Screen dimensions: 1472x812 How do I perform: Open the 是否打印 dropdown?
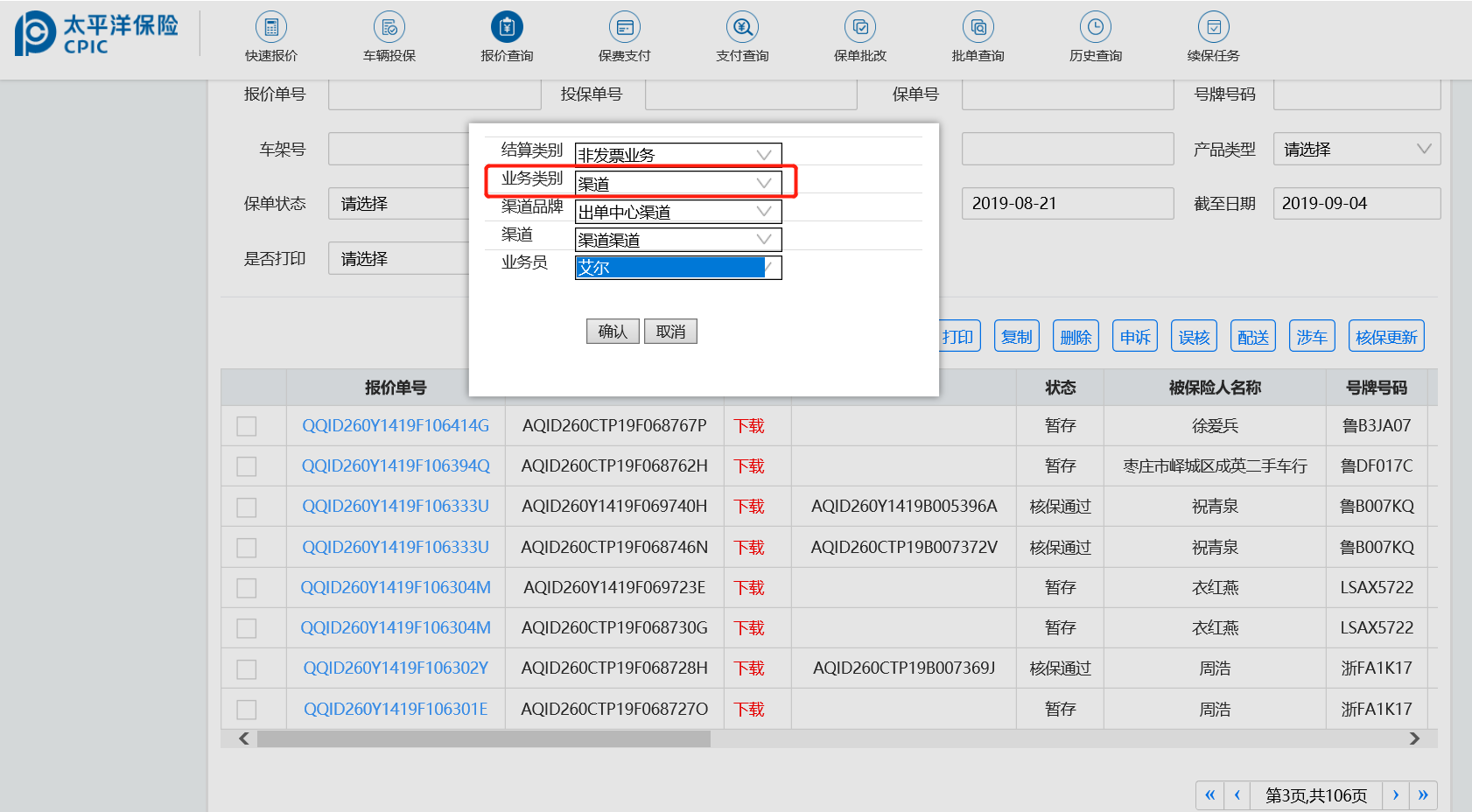tap(399, 258)
